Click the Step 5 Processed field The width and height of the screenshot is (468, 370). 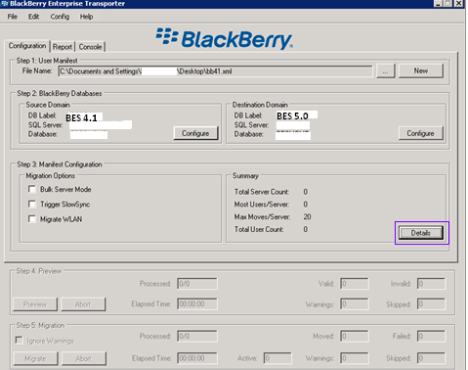pos(197,336)
